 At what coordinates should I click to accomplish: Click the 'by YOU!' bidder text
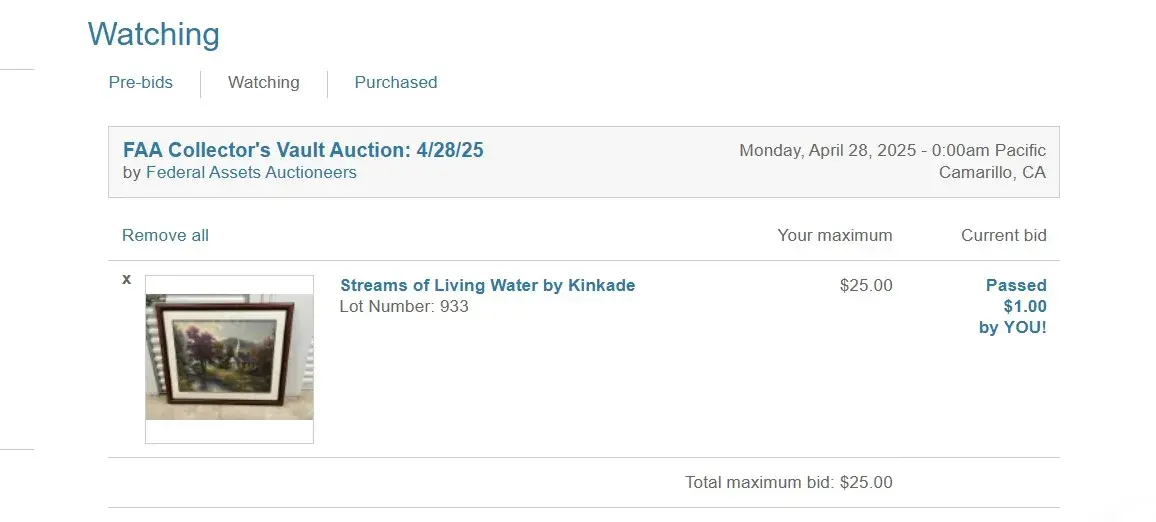tap(1012, 327)
